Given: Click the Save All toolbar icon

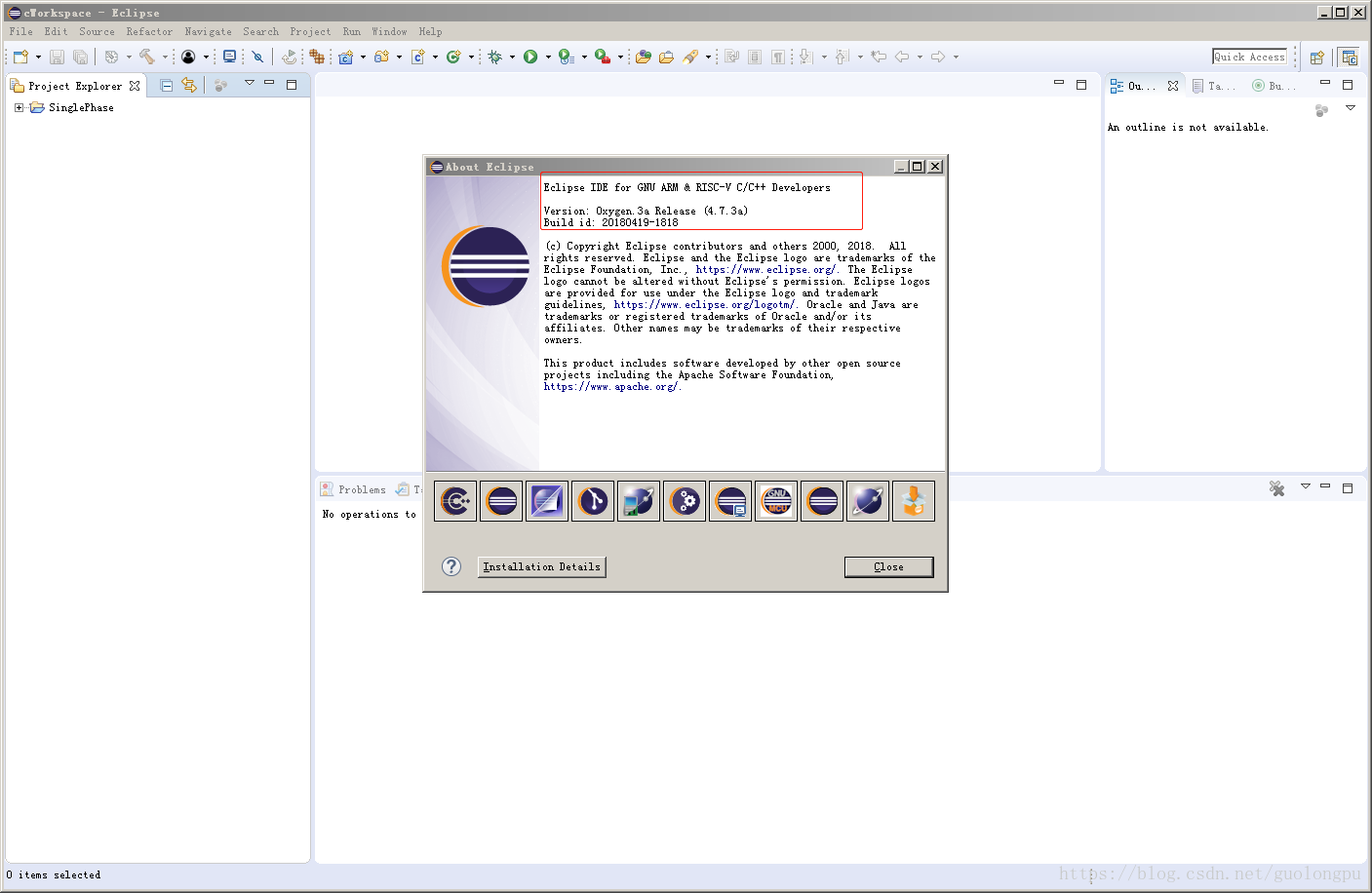Looking at the screenshot, I should point(80,58).
